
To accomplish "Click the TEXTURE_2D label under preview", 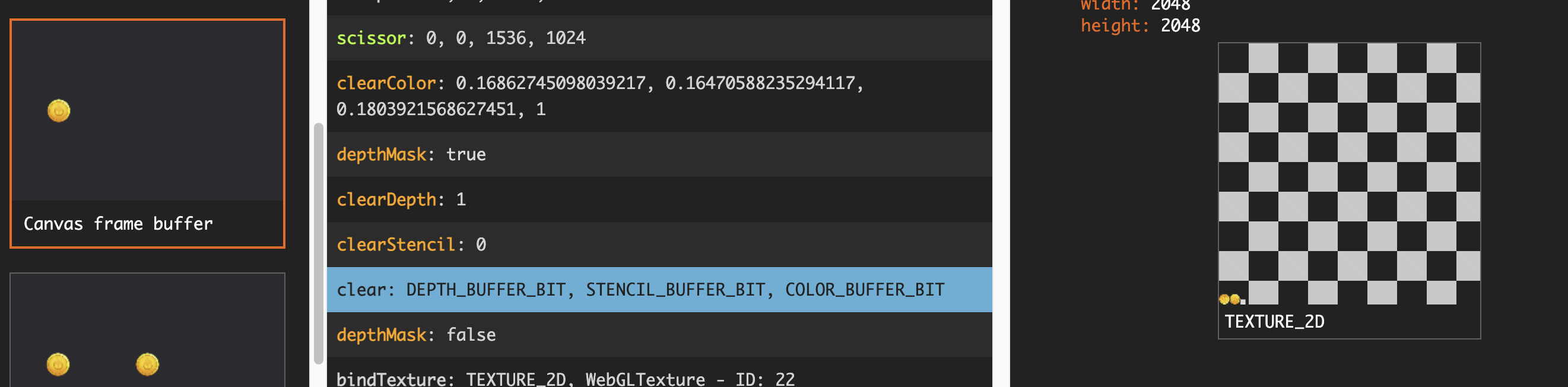I will (1274, 322).
